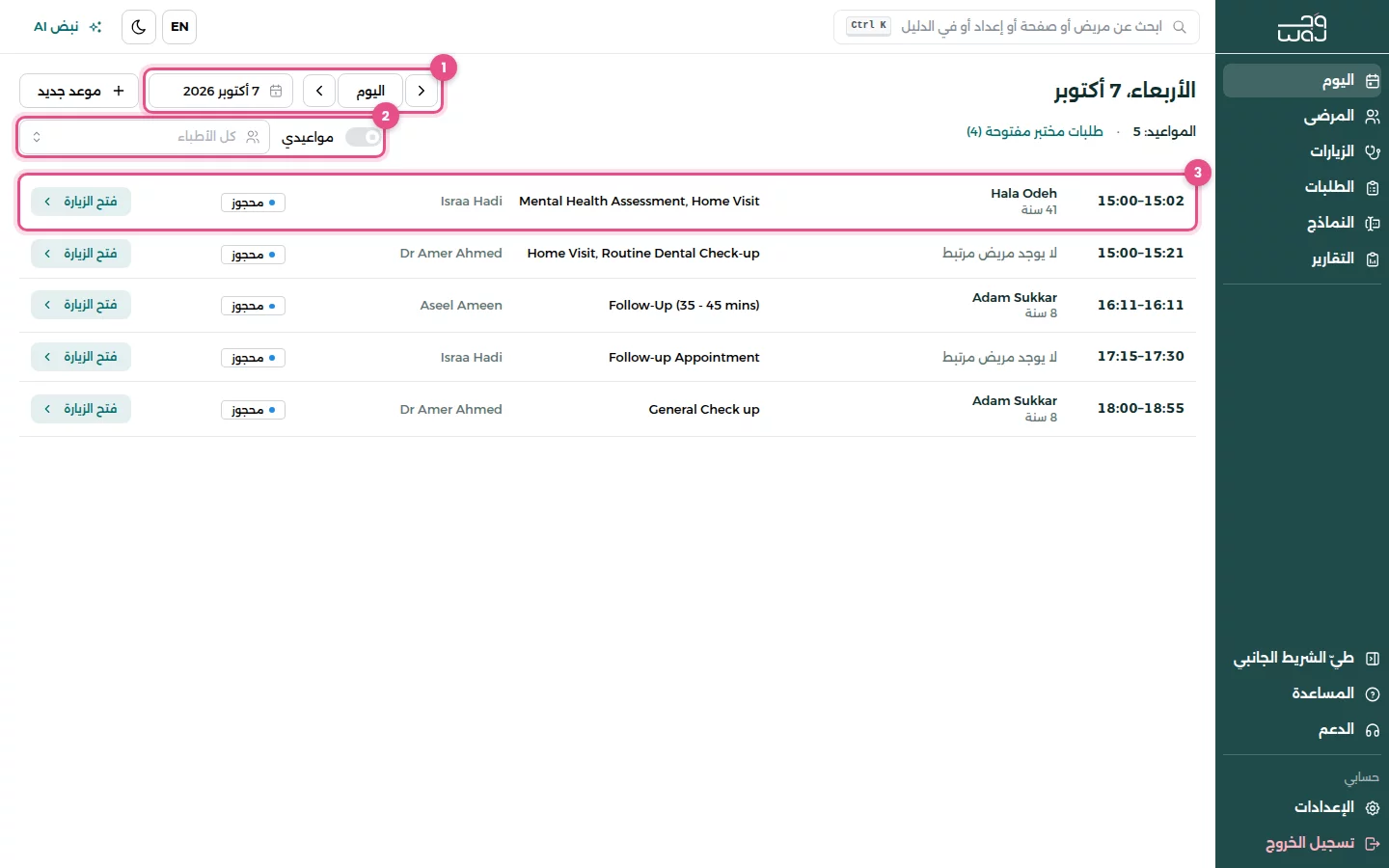Click the collapse sidebar icon
The image size is (1389, 868).
coord(1373,658)
